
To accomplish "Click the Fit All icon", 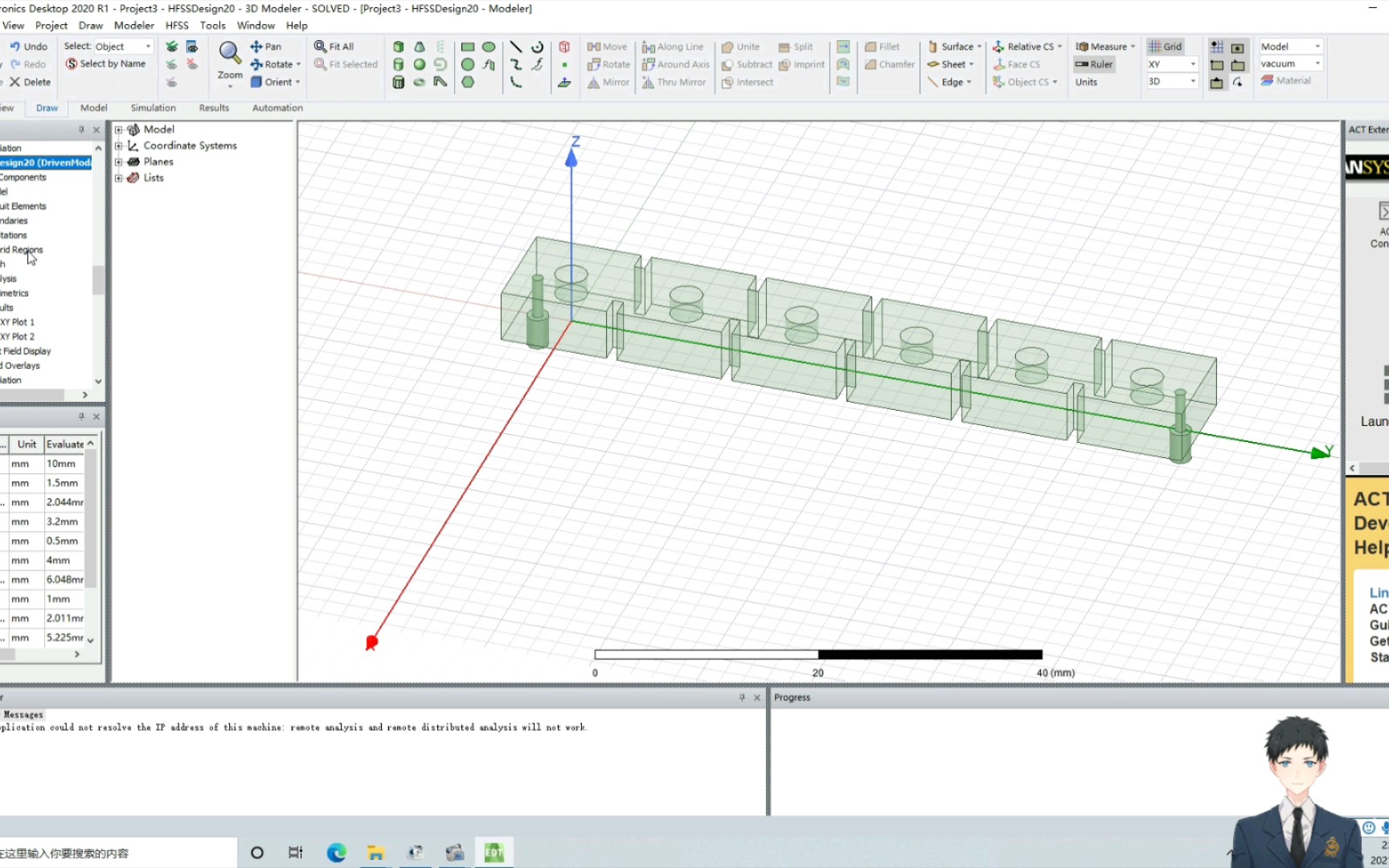I will click(x=320, y=47).
